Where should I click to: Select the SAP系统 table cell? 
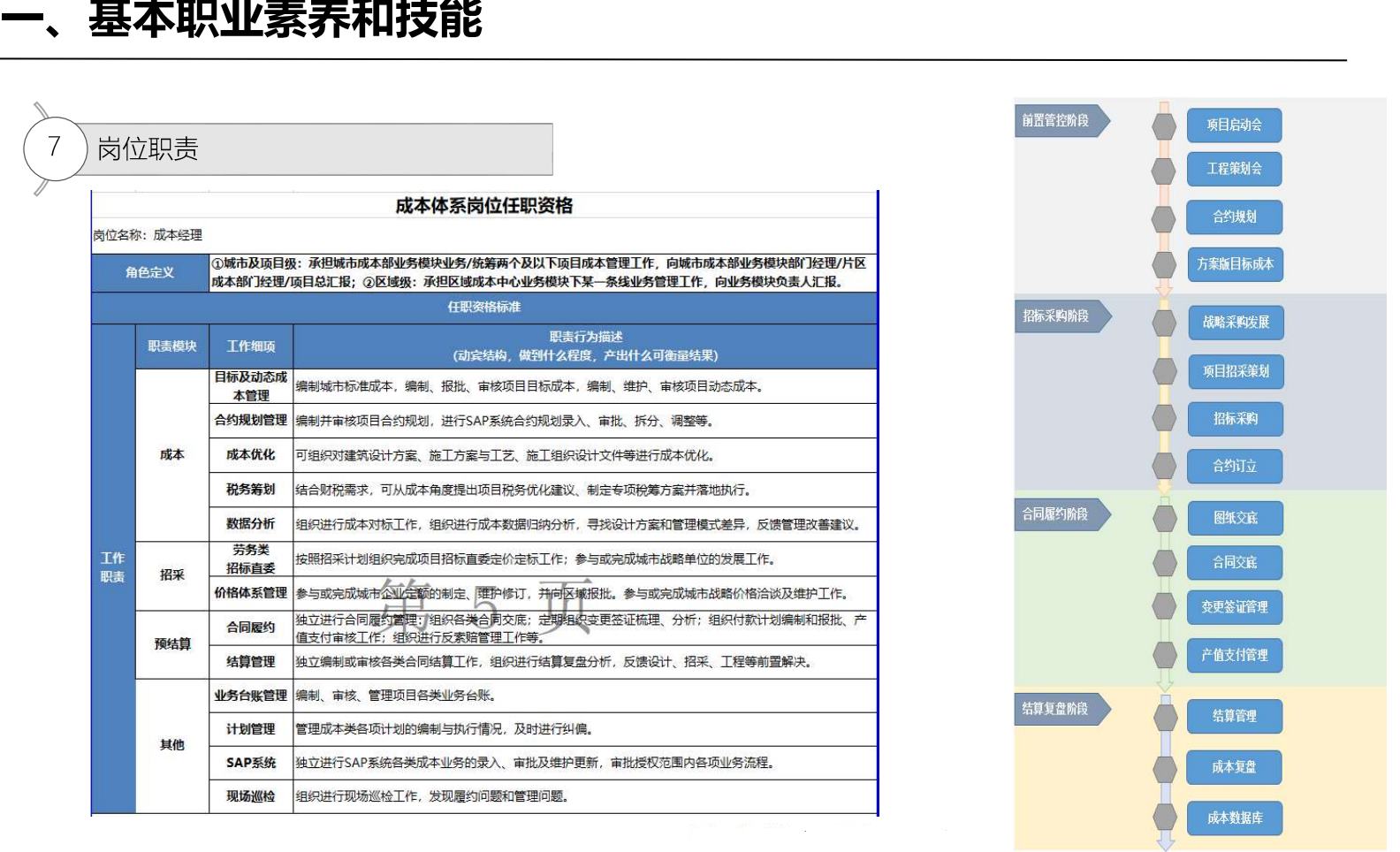[x=251, y=763]
